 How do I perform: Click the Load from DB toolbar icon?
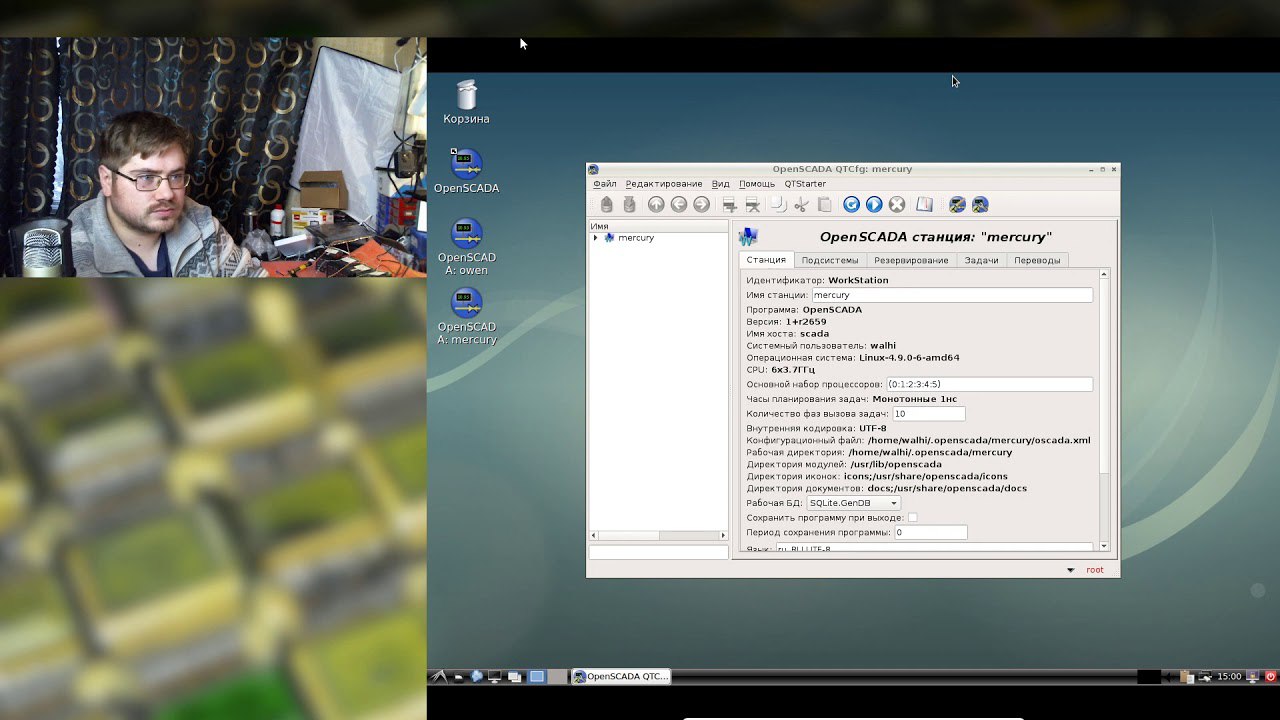pos(606,204)
